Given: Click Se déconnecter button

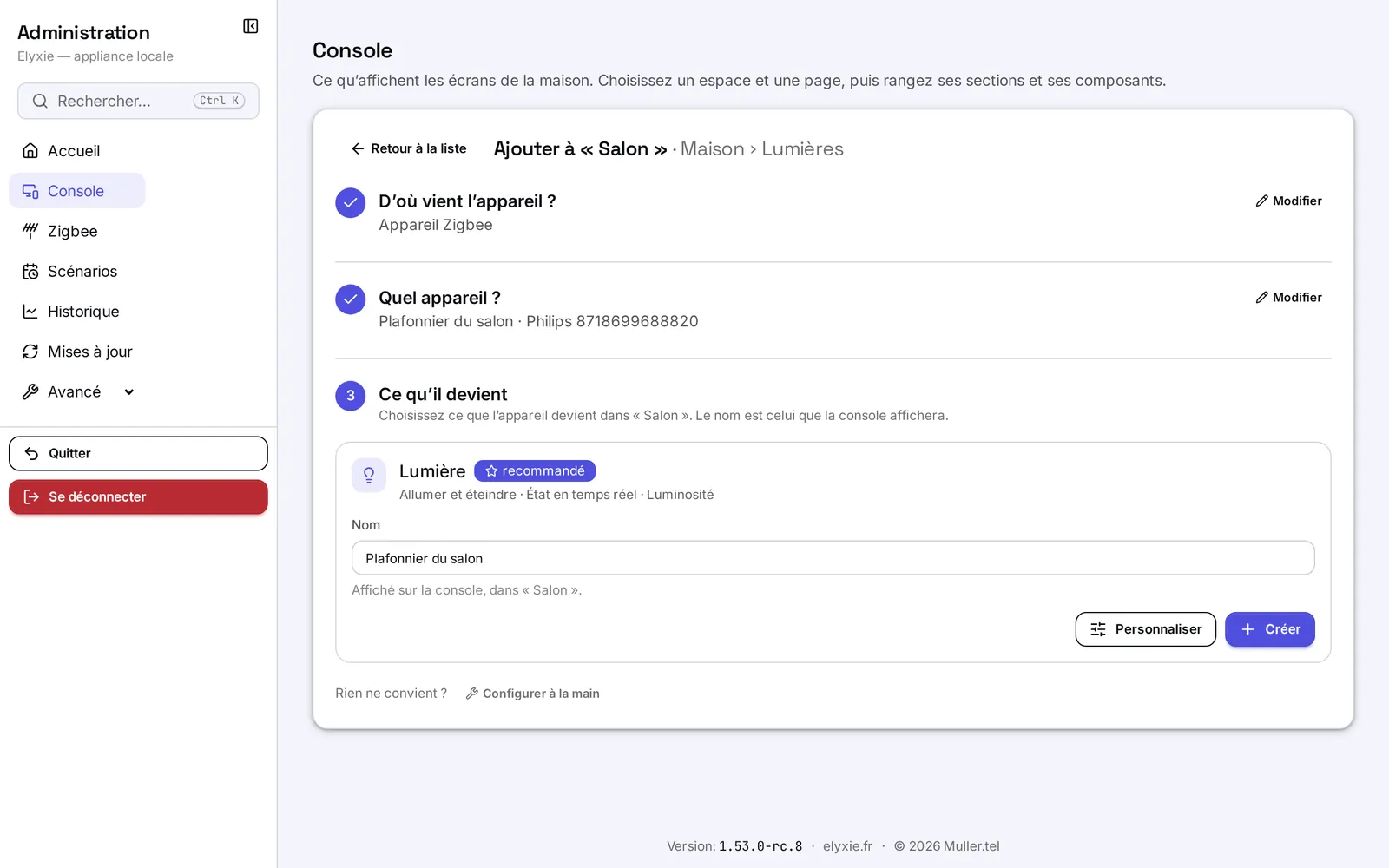Looking at the screenshot, I should point(138,496).
